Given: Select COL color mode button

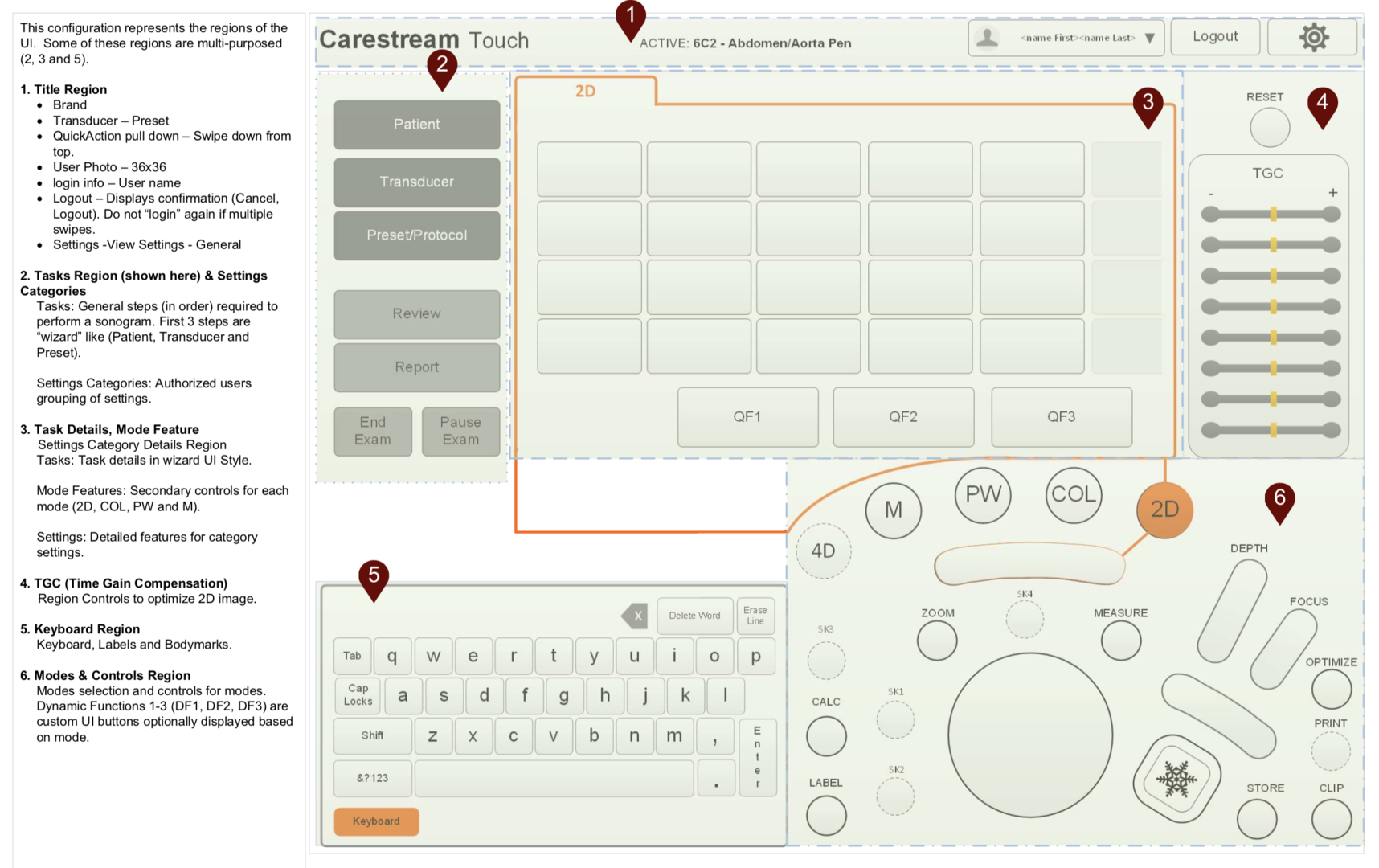Looking at the screenshot, I should point(1074,494).
